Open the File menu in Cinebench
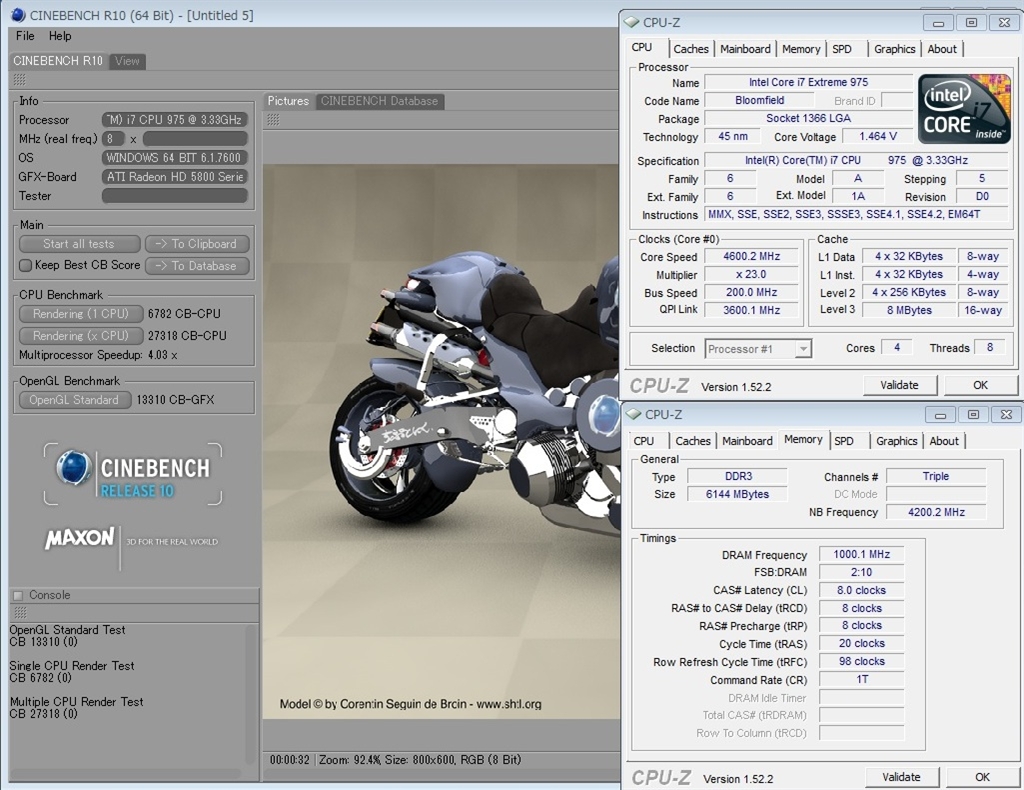This screenshot has height=790, width=1024. tap(25, 36)
